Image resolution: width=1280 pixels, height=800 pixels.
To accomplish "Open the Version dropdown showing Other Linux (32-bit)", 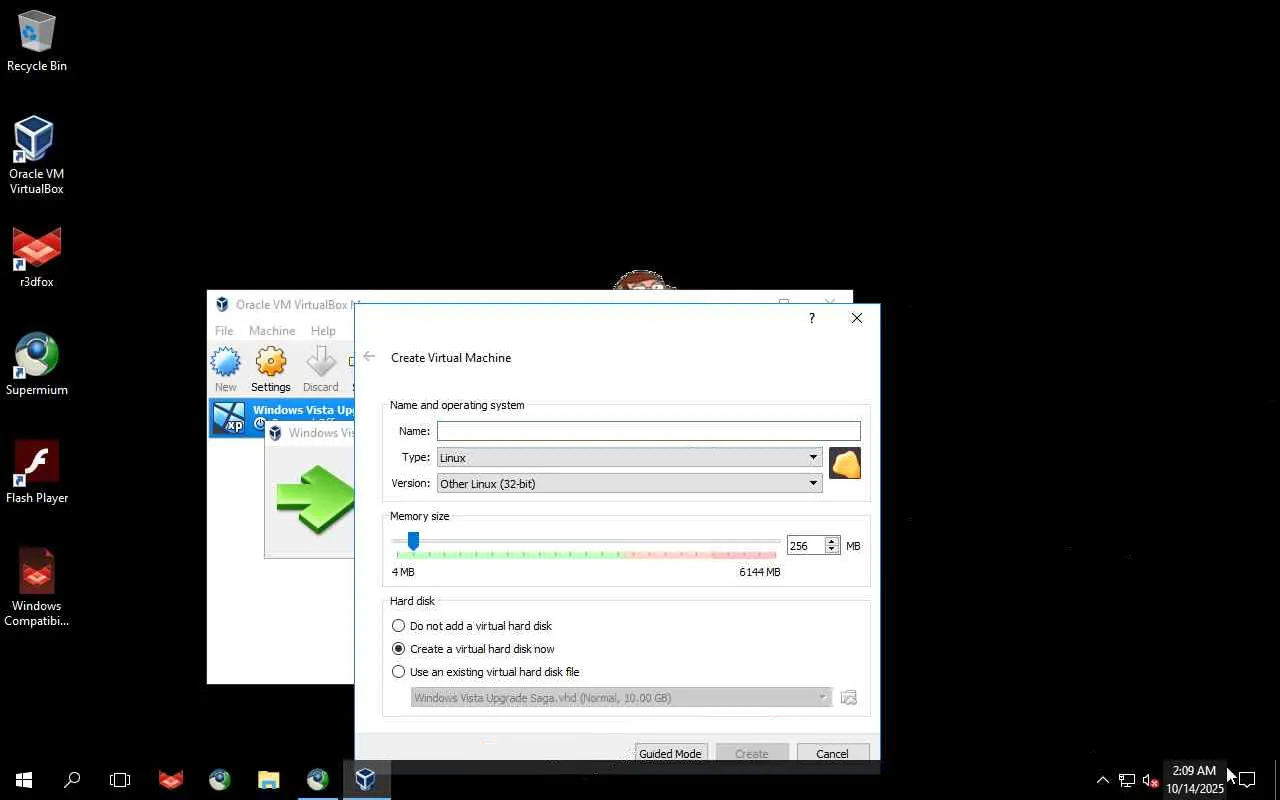I will coord(630,484).
